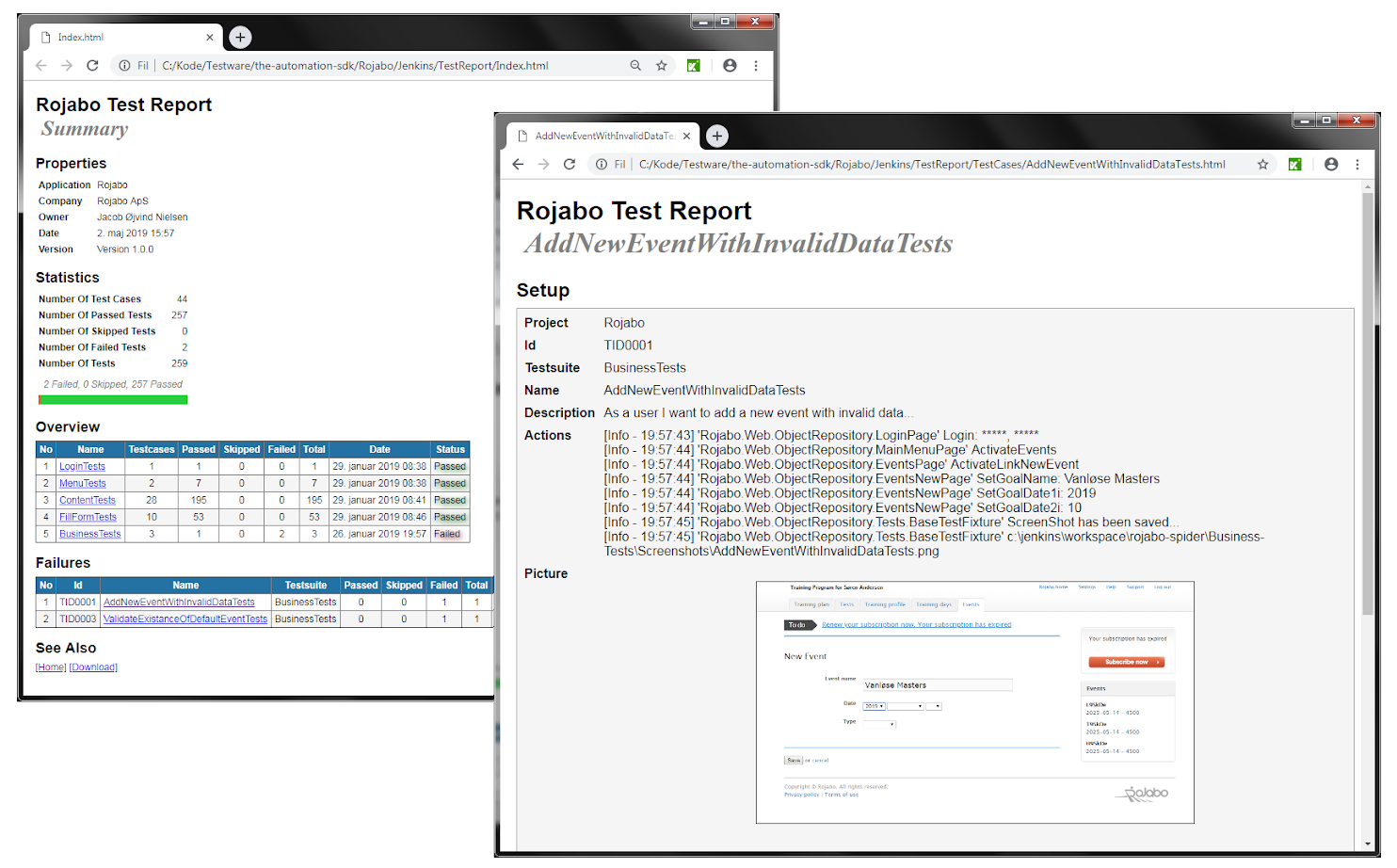Click green extension icon in Index.html window
This screenshot has width=1397, height=868.
click(694, 66)
